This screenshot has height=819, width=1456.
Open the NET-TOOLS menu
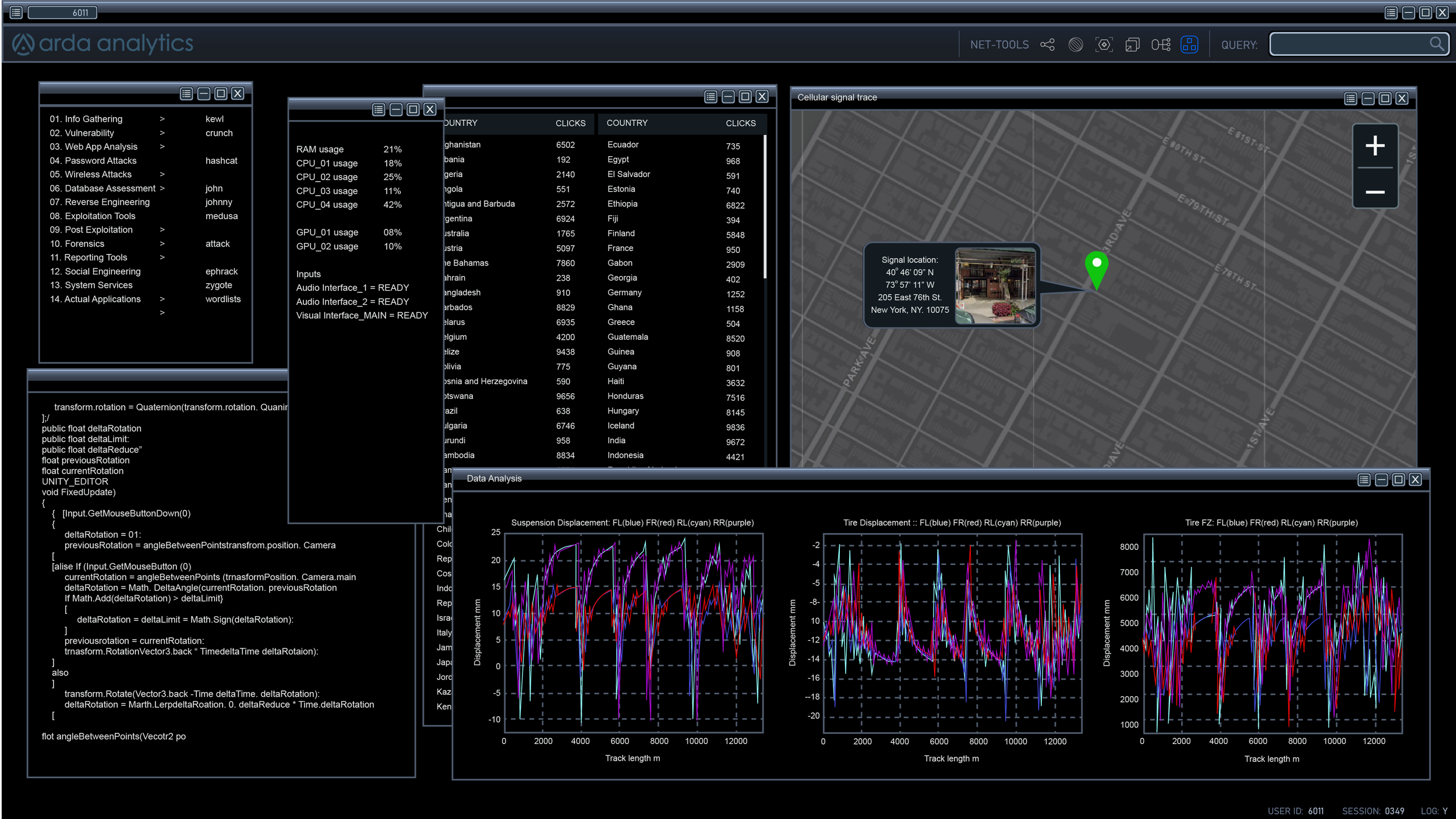999,45
